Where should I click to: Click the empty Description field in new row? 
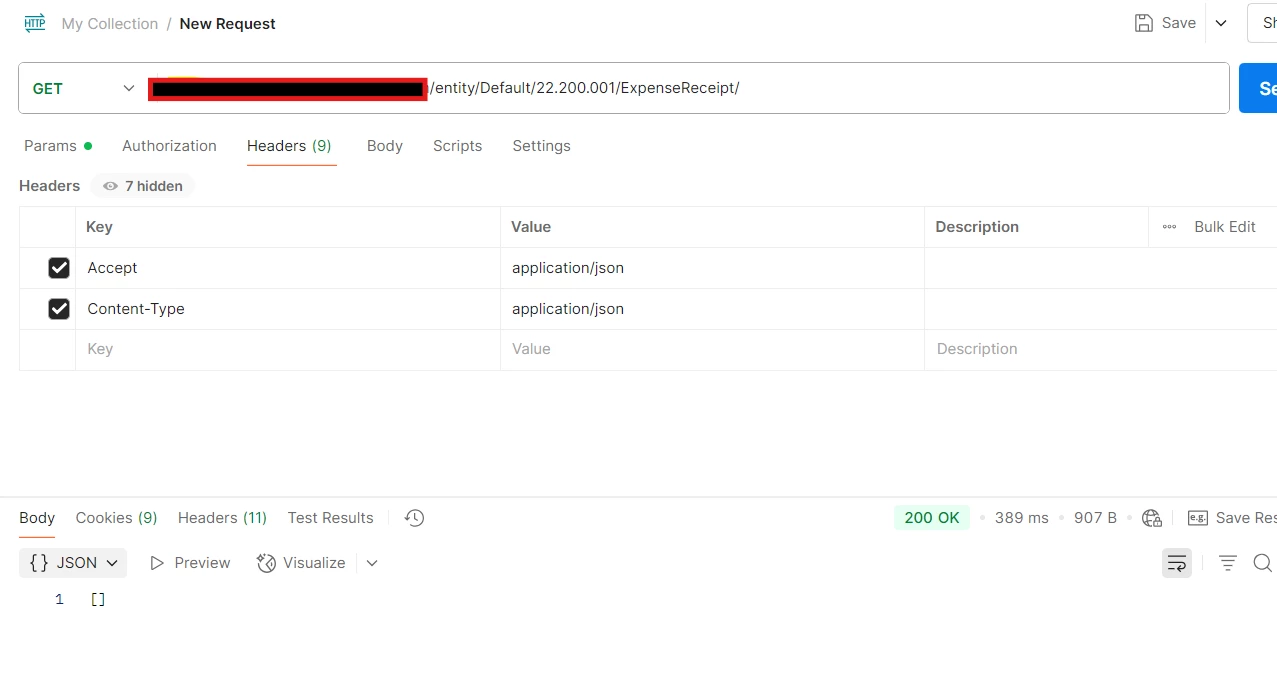pos(1100,350)
